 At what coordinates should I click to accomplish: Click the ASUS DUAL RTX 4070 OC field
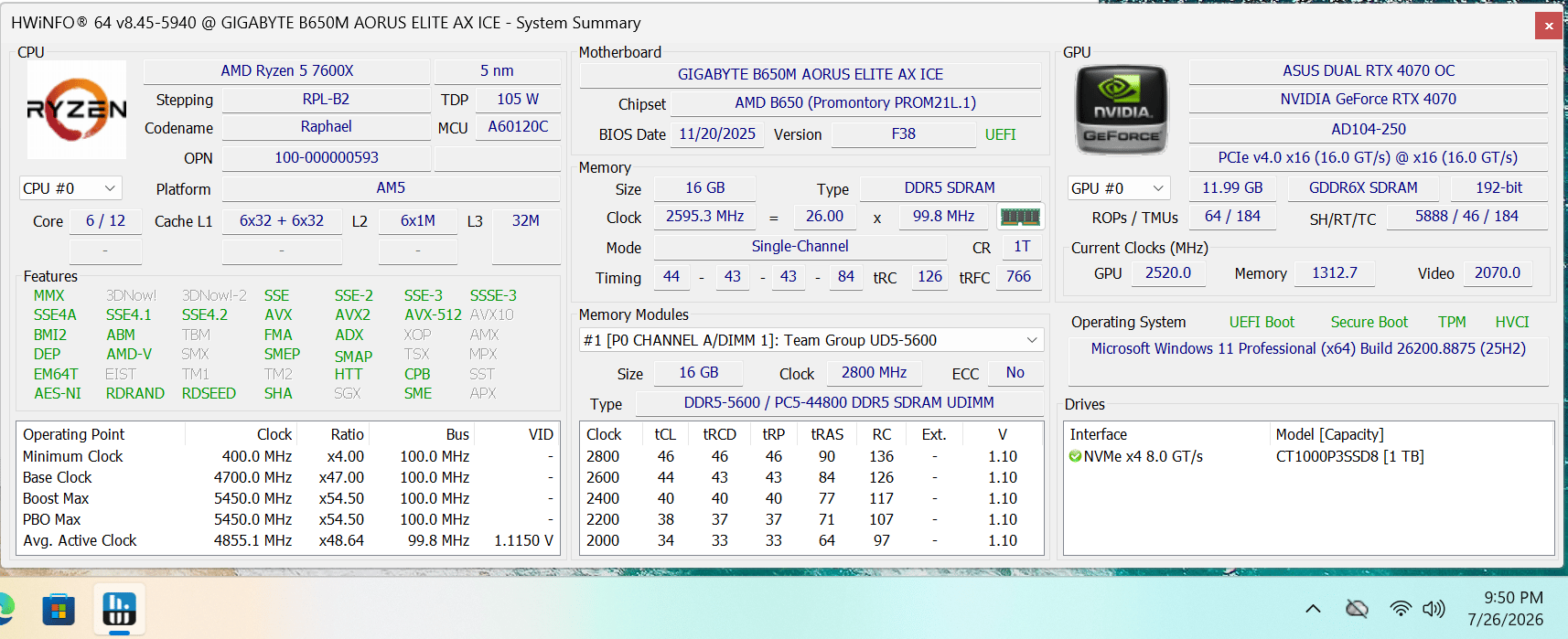(x=1369, y=71)
